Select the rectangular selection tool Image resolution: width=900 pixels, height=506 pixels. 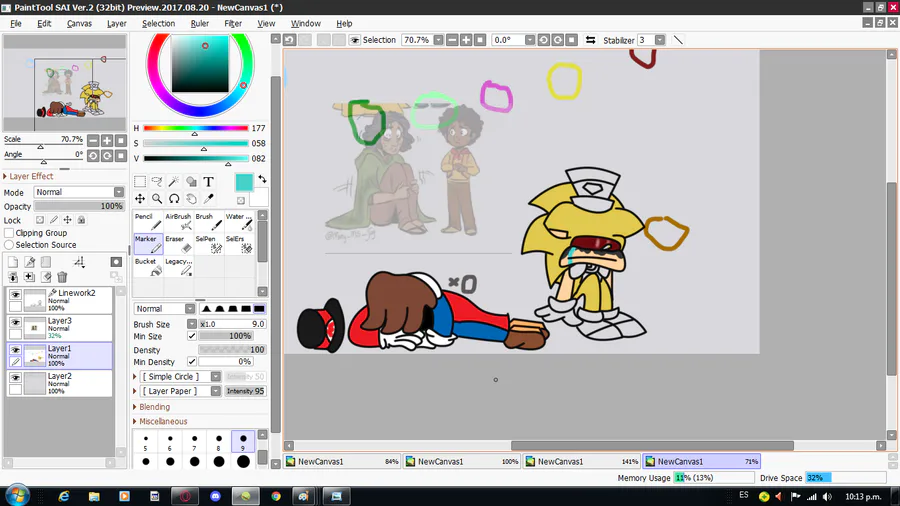(x=139, y=182)
